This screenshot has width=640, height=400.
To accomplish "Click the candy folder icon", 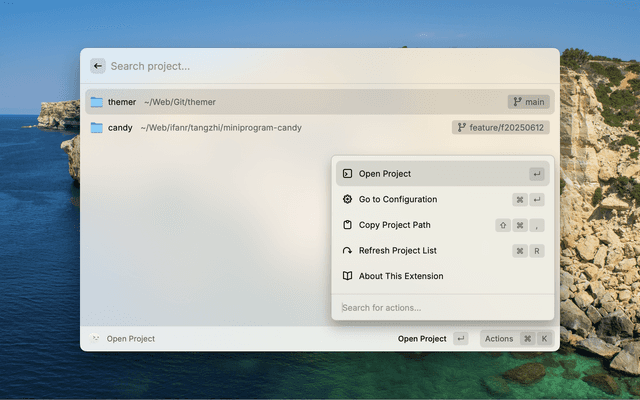I will (97, 128).
